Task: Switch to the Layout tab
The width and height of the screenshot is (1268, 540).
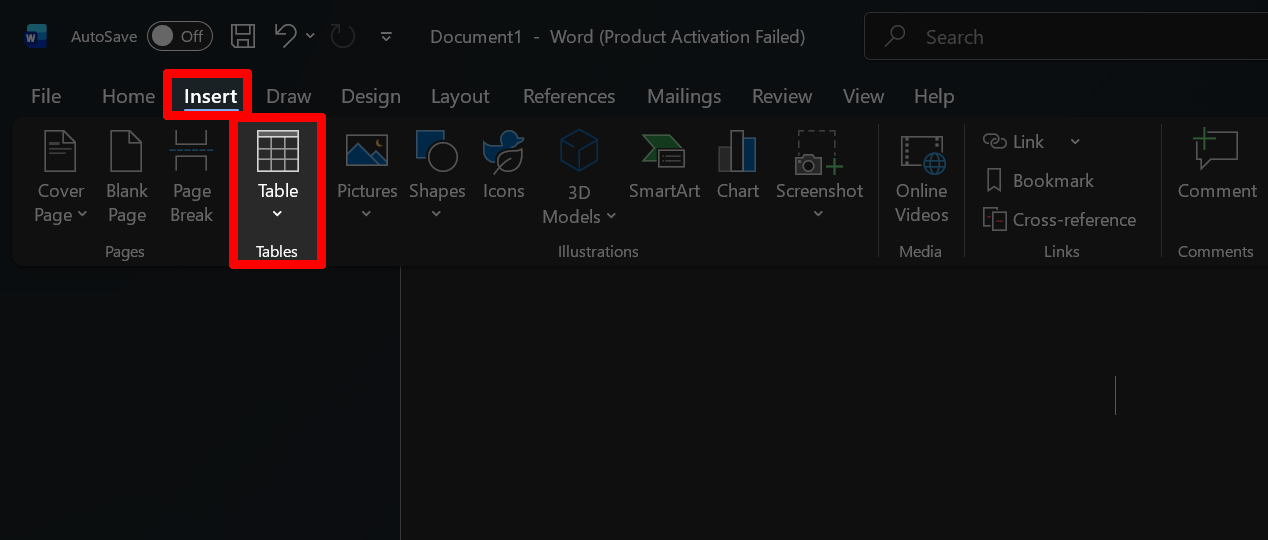Action: (460, 97)
